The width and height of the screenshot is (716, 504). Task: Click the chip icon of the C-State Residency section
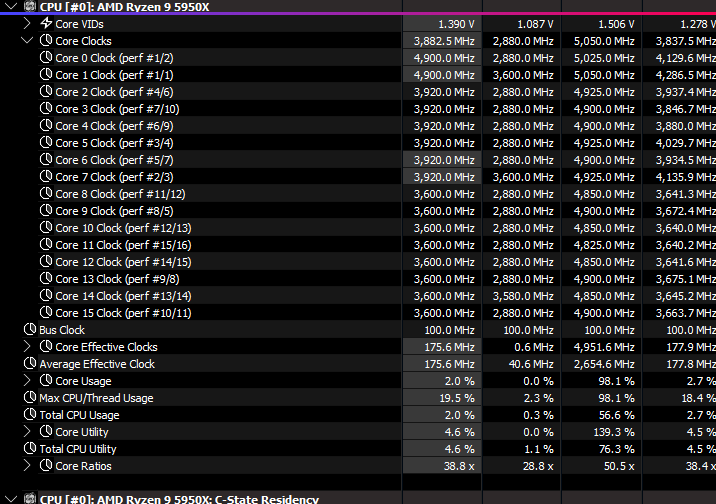click(30, 499)
